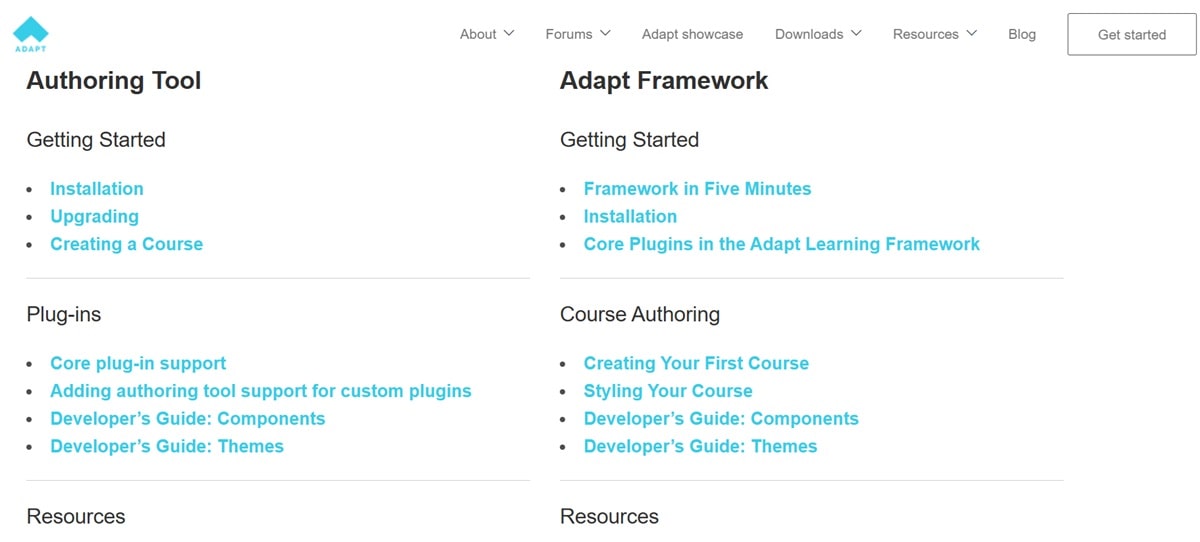Open Adapt Framework Installation link
This screenshot has width=1200, height=542.
[x=630, y=216]
